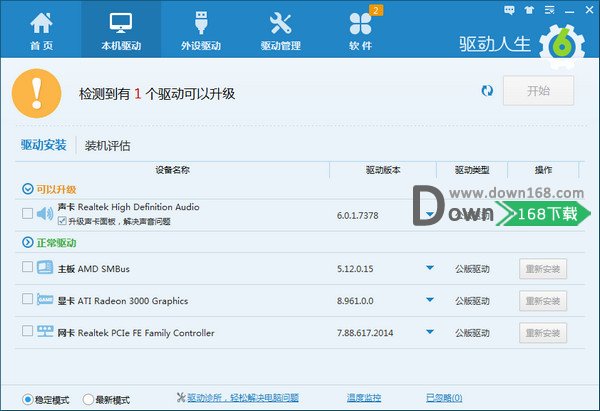Click the software badge showing 2
This screenshot has width=600, height=411.
click(x=376, y=10)
